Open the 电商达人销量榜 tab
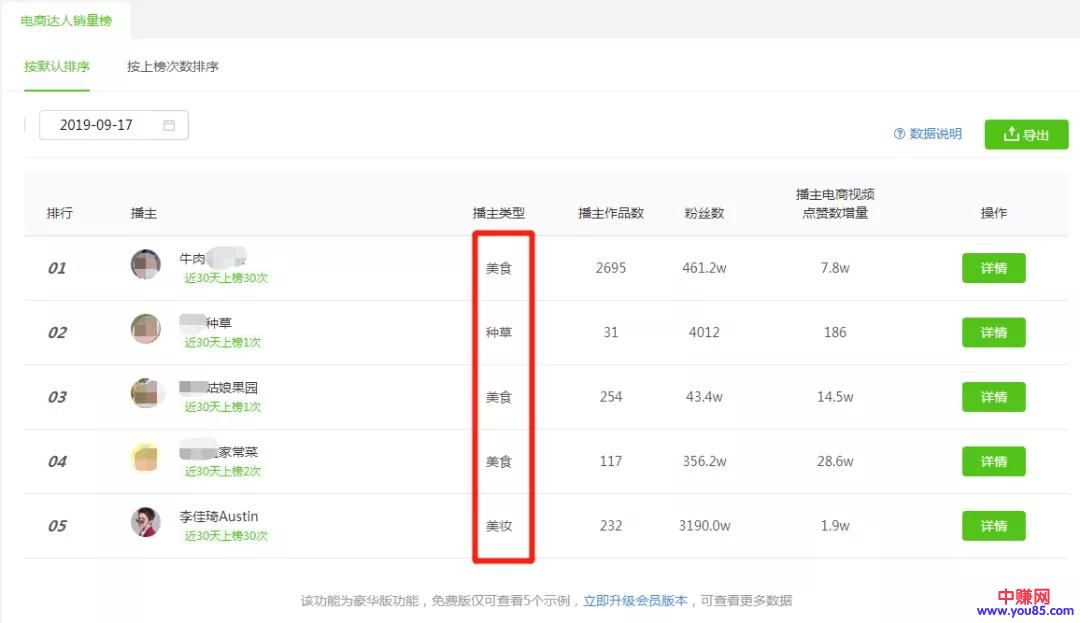Image resolution: width=1080 pixels, height=623 pixels. coord(66,21)
